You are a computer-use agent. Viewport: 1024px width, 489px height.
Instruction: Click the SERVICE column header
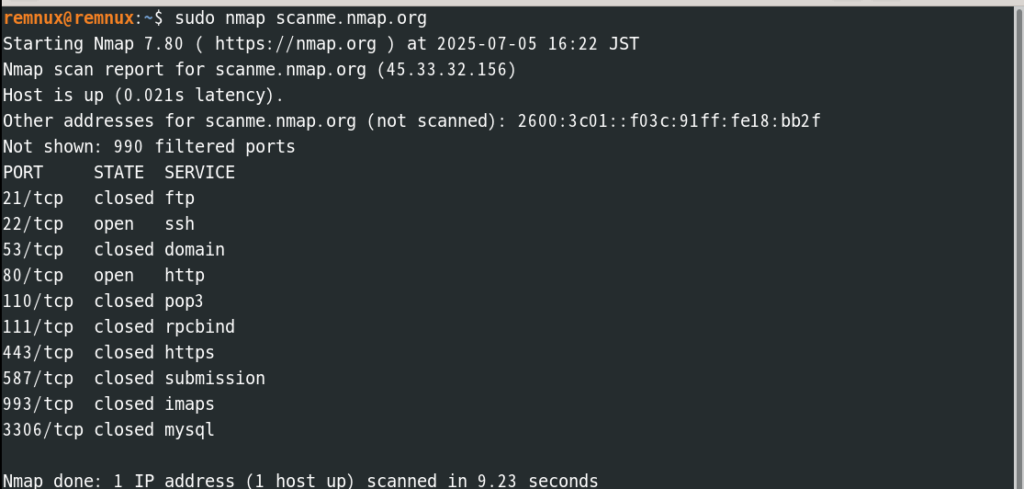[199, 172]
